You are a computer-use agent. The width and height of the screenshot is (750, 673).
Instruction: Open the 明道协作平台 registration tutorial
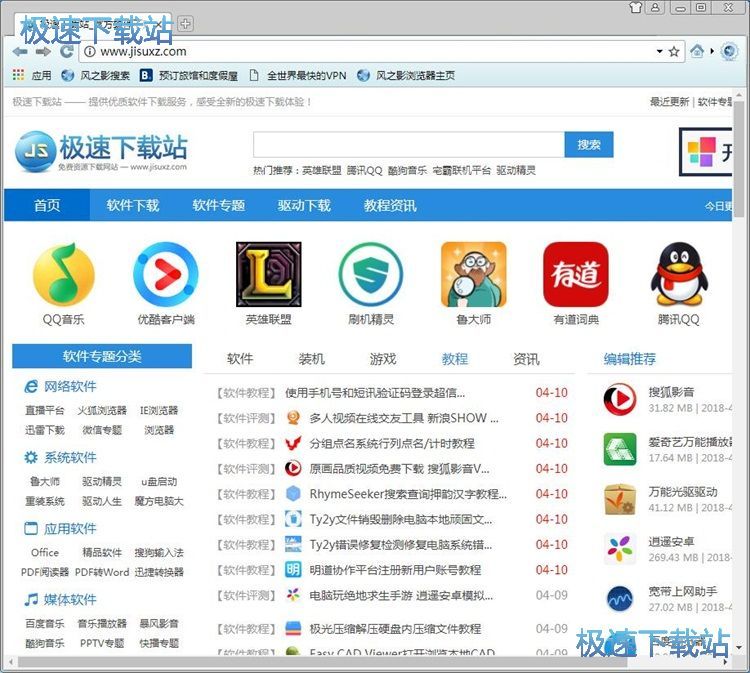coord(395,570)
